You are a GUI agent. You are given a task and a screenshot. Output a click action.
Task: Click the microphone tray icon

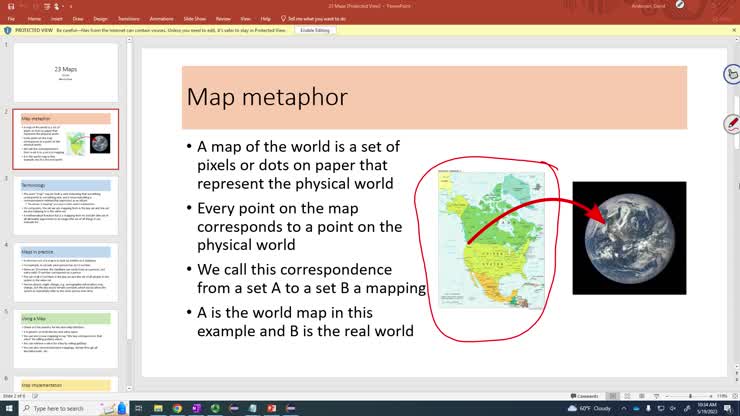tap(648, 408)
